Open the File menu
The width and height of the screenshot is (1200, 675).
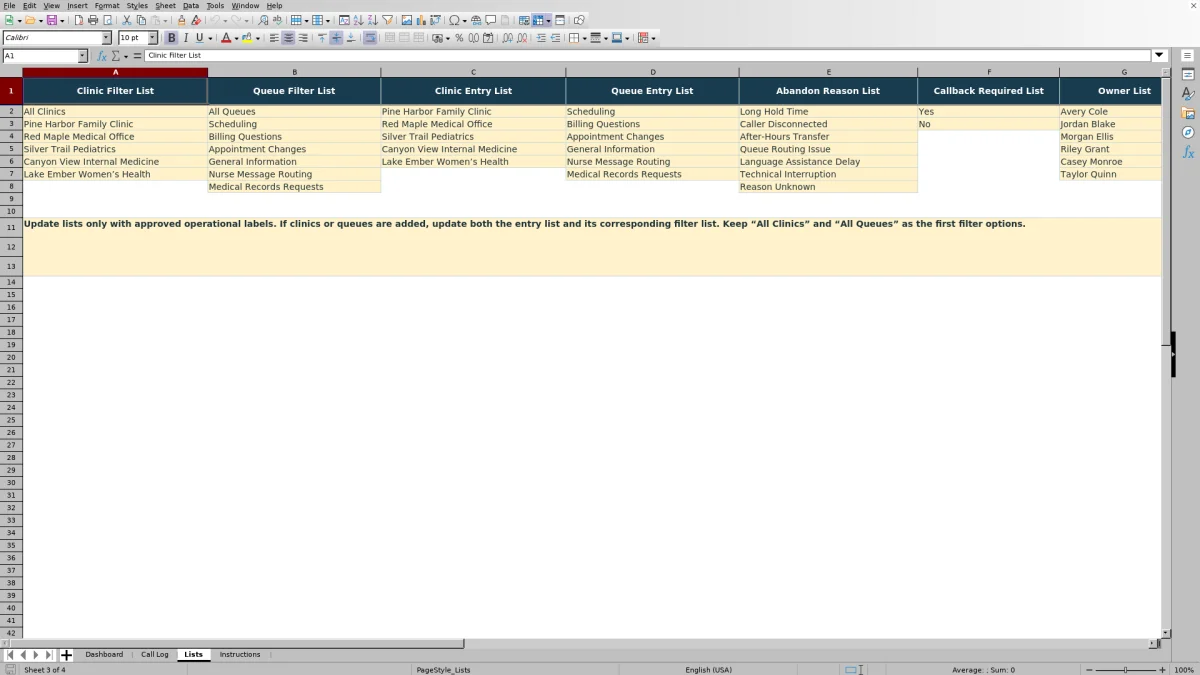[x=8, y=6]
